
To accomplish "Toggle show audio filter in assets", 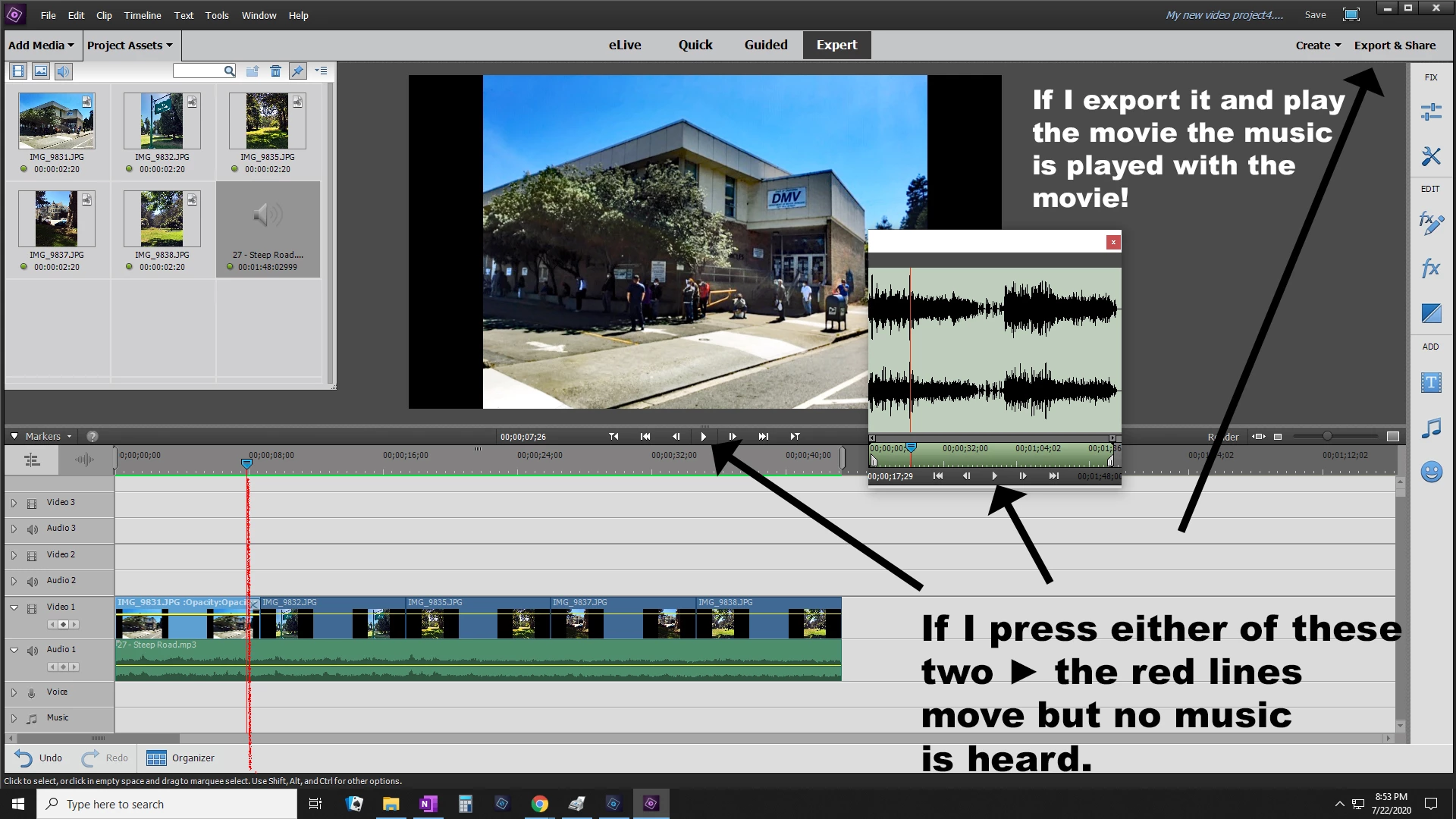I will click(x=63, y=71).
